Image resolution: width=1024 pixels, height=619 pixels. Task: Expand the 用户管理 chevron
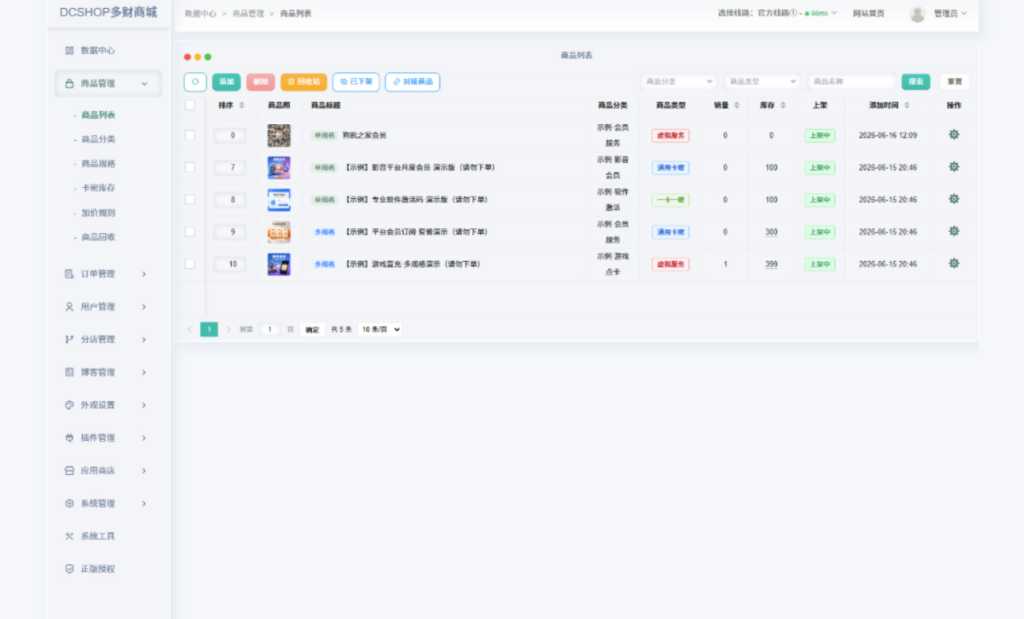[x=144, y=307]
